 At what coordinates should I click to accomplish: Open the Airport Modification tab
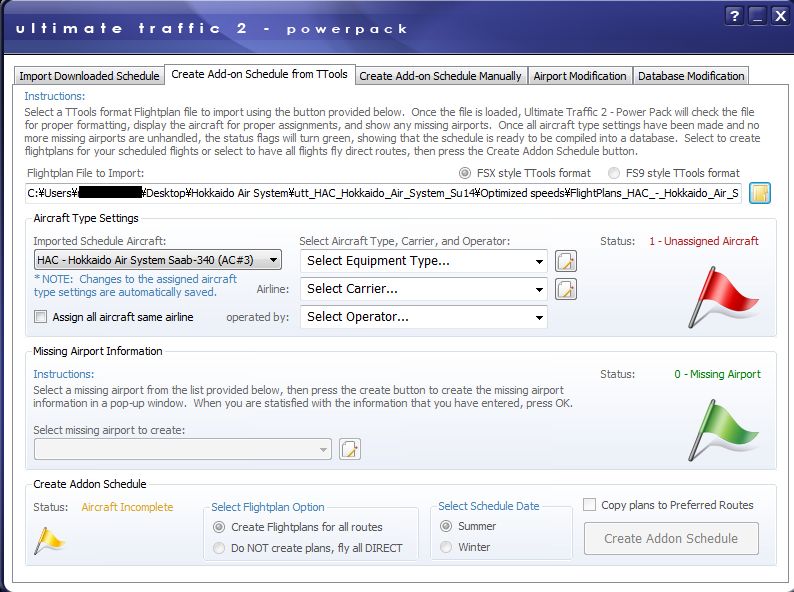click(580, 76)
